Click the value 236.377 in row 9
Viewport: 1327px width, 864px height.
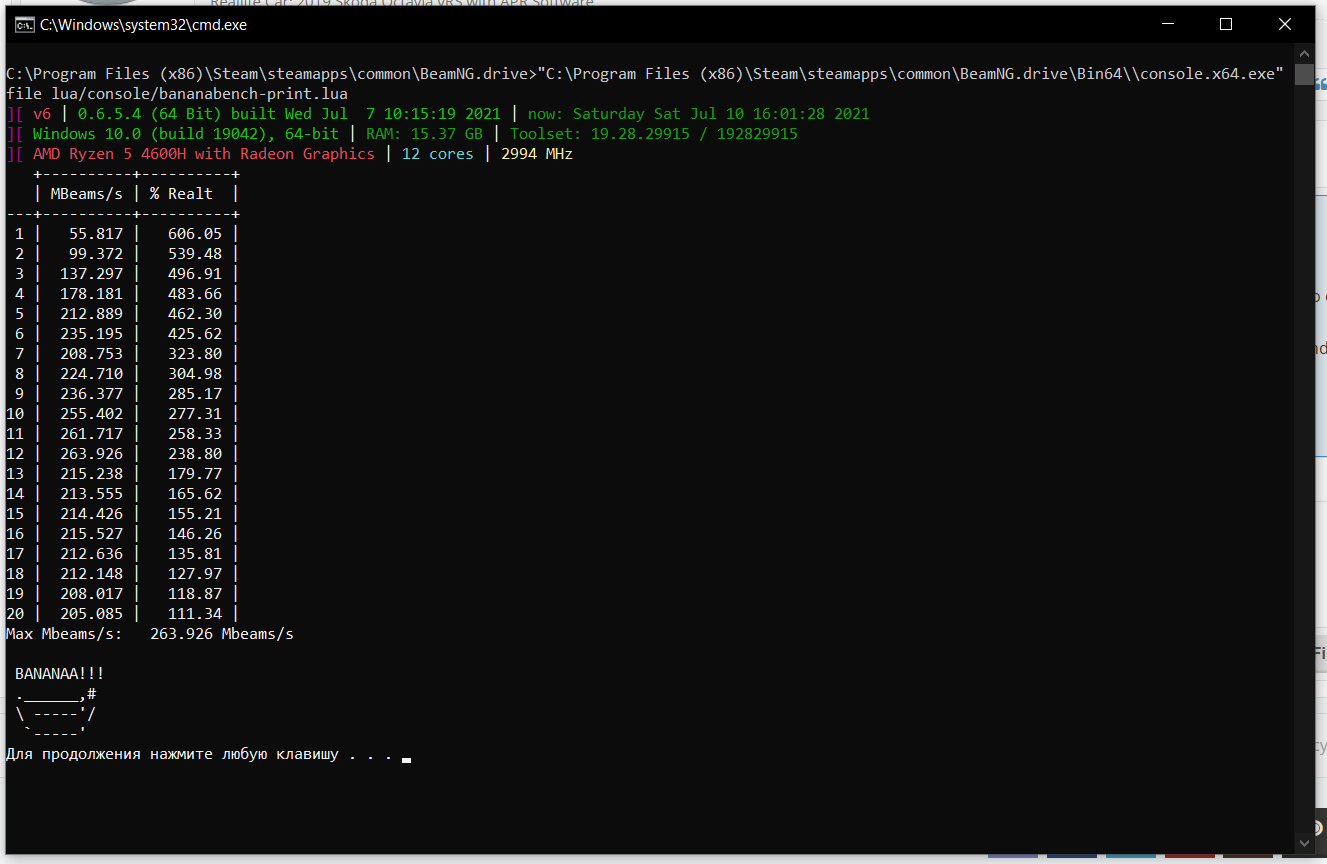[92, 394]
